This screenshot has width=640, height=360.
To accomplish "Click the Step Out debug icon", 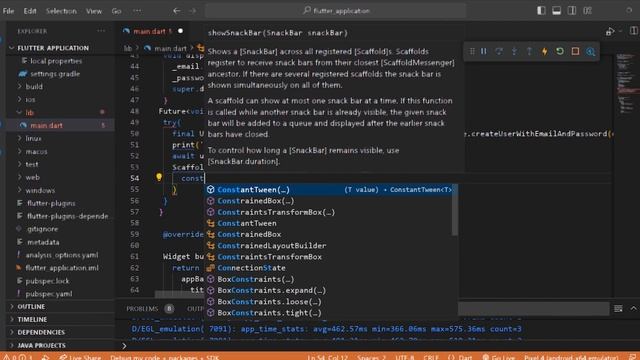I will click(529, 51).
